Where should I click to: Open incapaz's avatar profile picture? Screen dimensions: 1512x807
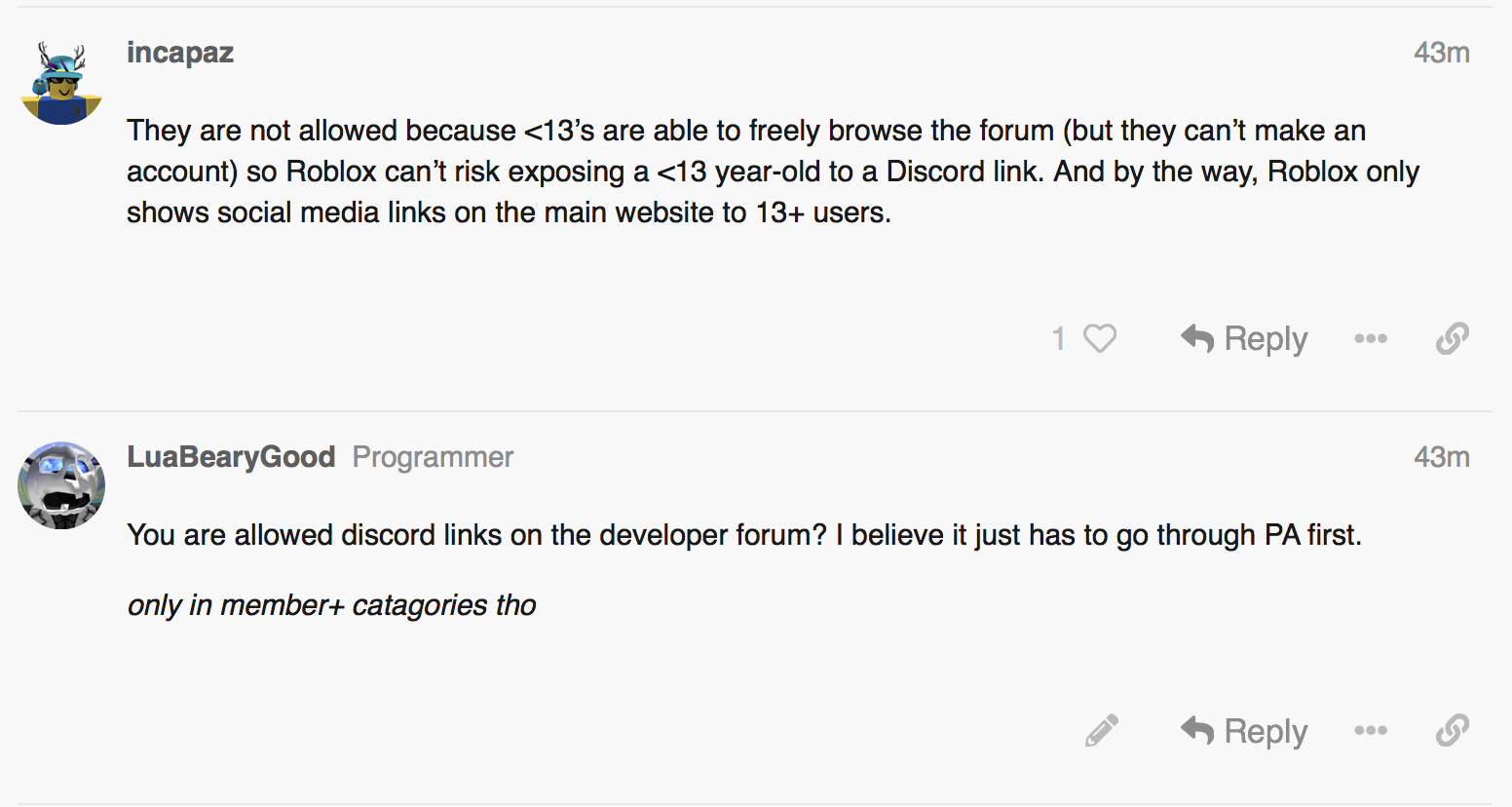coord(61,83)
